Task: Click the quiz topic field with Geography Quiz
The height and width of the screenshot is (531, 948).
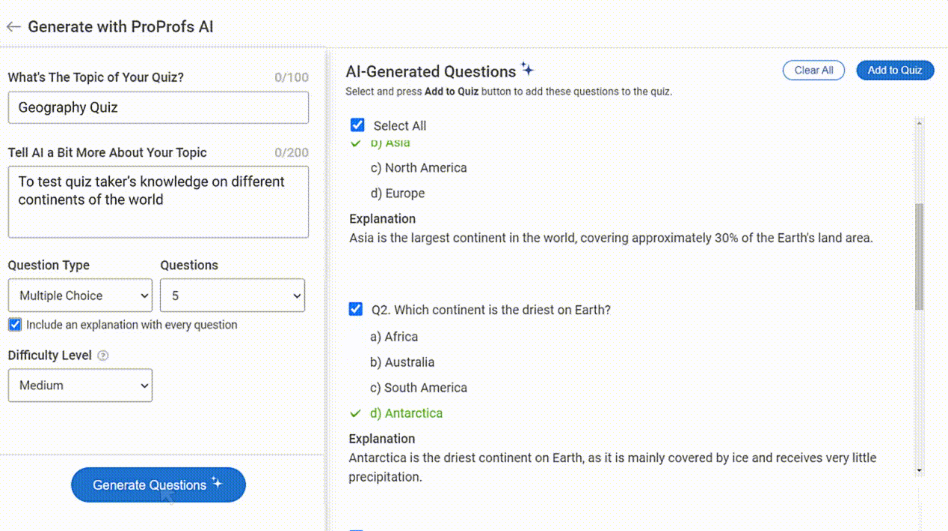Action: [158, 108]
